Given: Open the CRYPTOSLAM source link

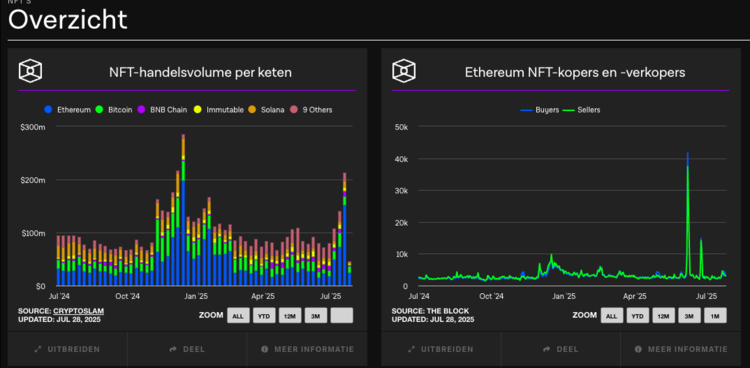Looking at the screenshot, I should click(78, 311).
